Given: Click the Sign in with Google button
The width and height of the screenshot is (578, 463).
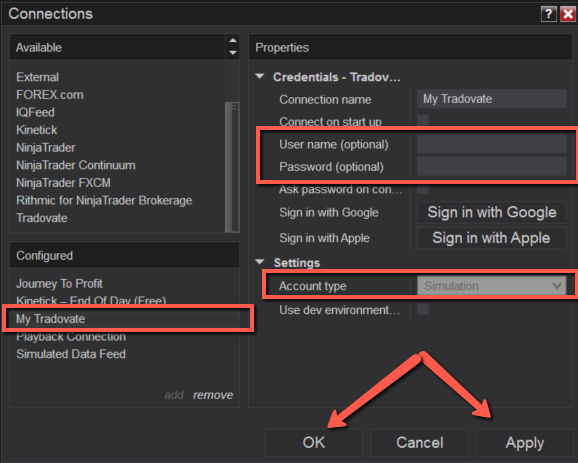Looking at the screenshot, I should [x=491, y=212].
